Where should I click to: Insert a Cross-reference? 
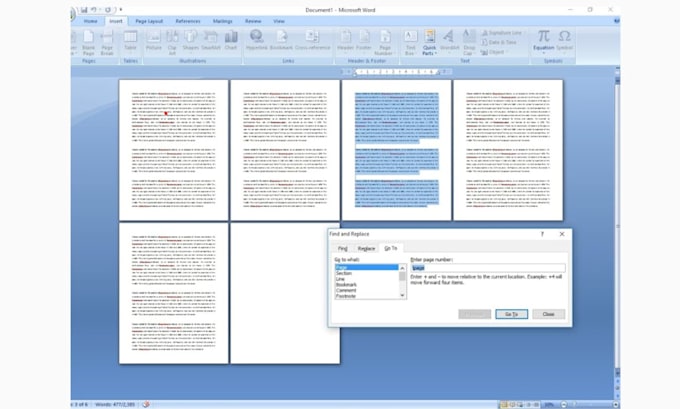click(x=312, y=41)
